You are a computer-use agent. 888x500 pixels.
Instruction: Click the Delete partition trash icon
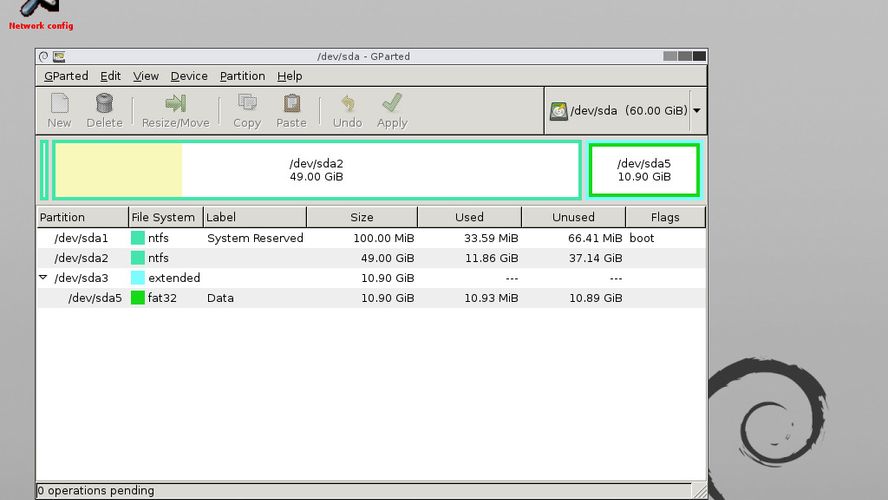[x=104, y=103]
